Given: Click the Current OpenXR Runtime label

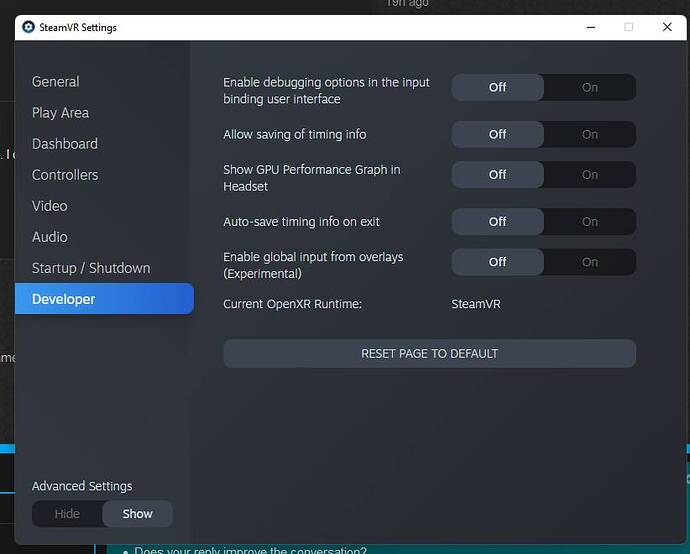Looking at the screenshot, I should pos(292,304).
